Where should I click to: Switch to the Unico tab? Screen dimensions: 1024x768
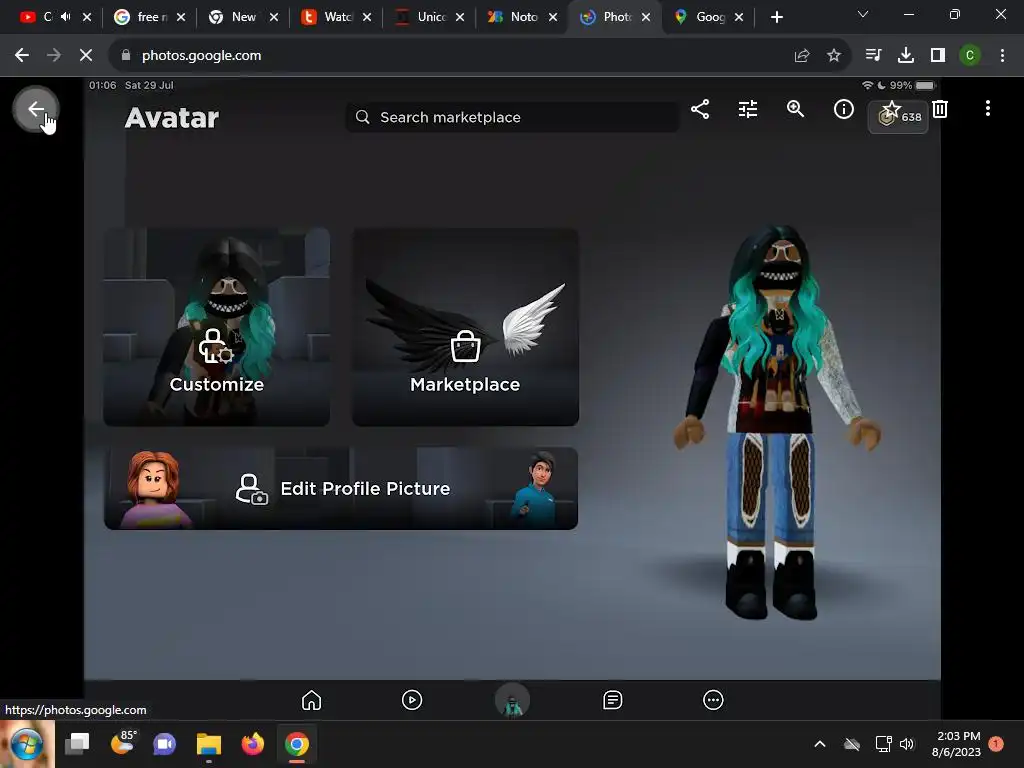pyautogui.click(x=428, y=17)
